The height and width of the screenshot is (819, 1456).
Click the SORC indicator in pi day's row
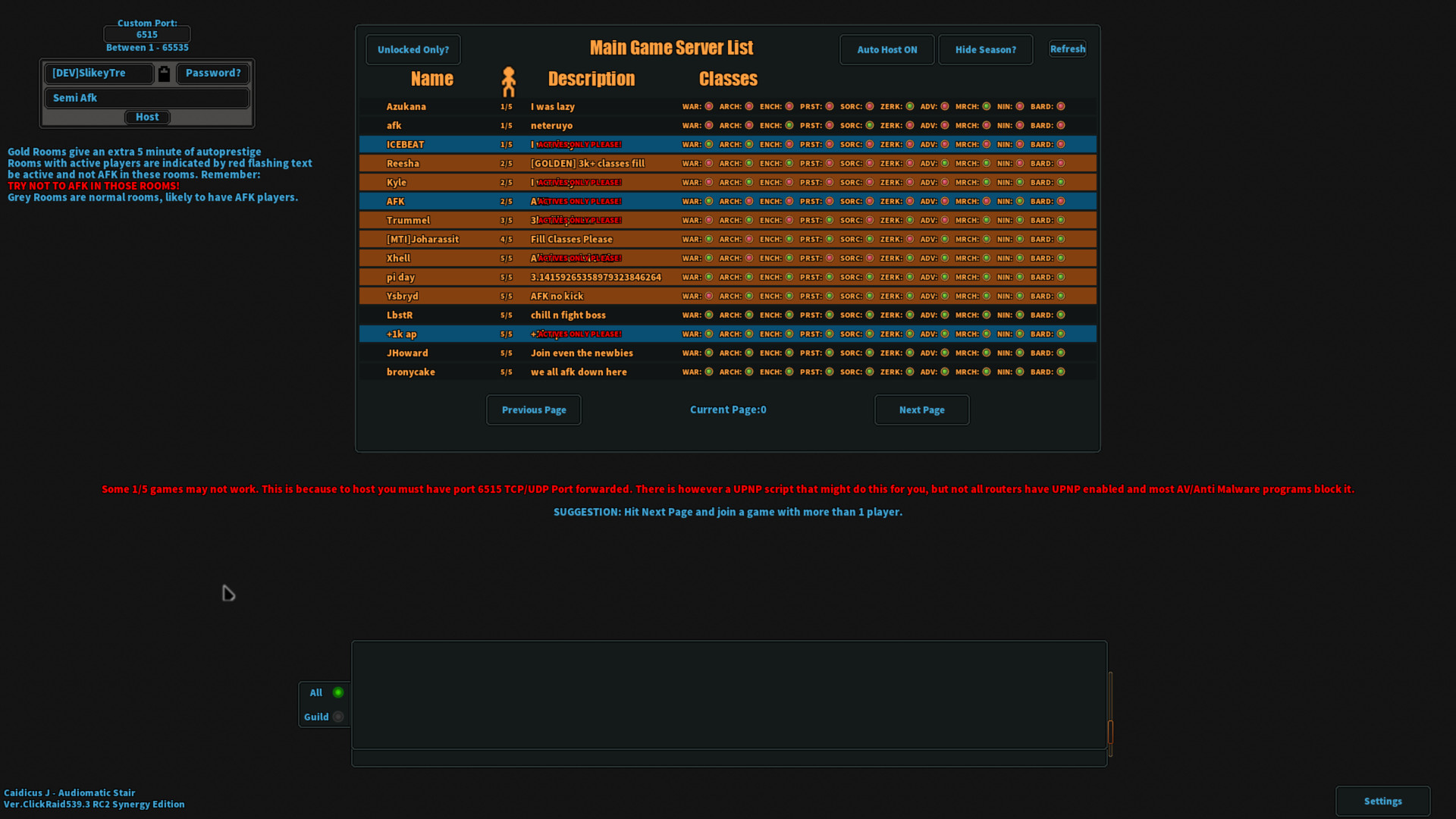[x=868, y=277]
